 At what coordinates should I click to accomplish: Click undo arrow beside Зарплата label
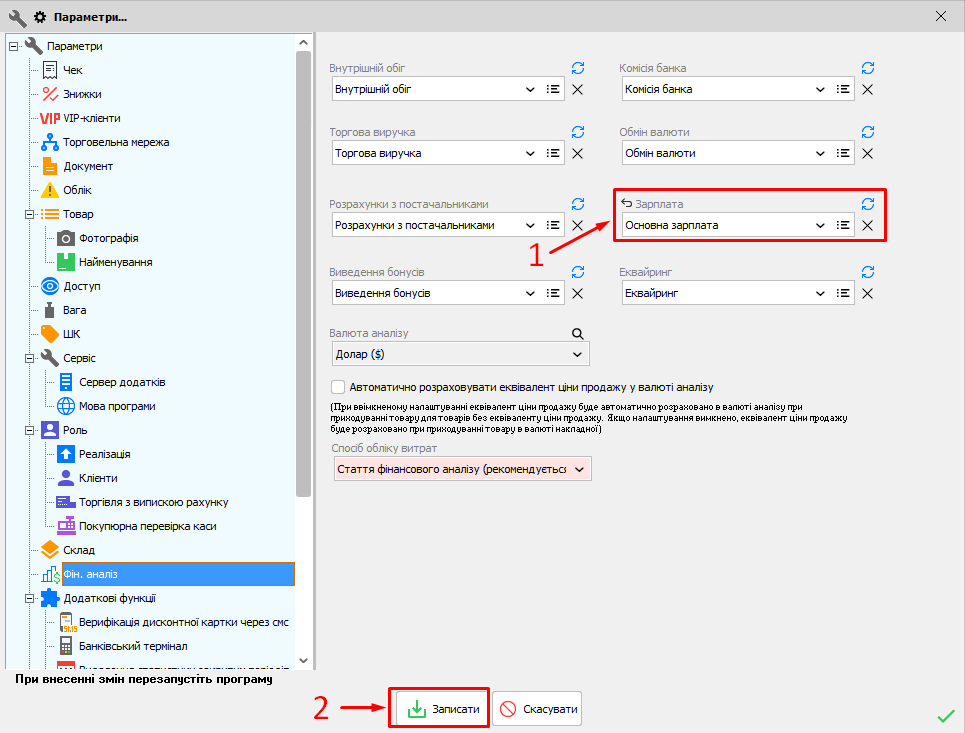point(626,203)
